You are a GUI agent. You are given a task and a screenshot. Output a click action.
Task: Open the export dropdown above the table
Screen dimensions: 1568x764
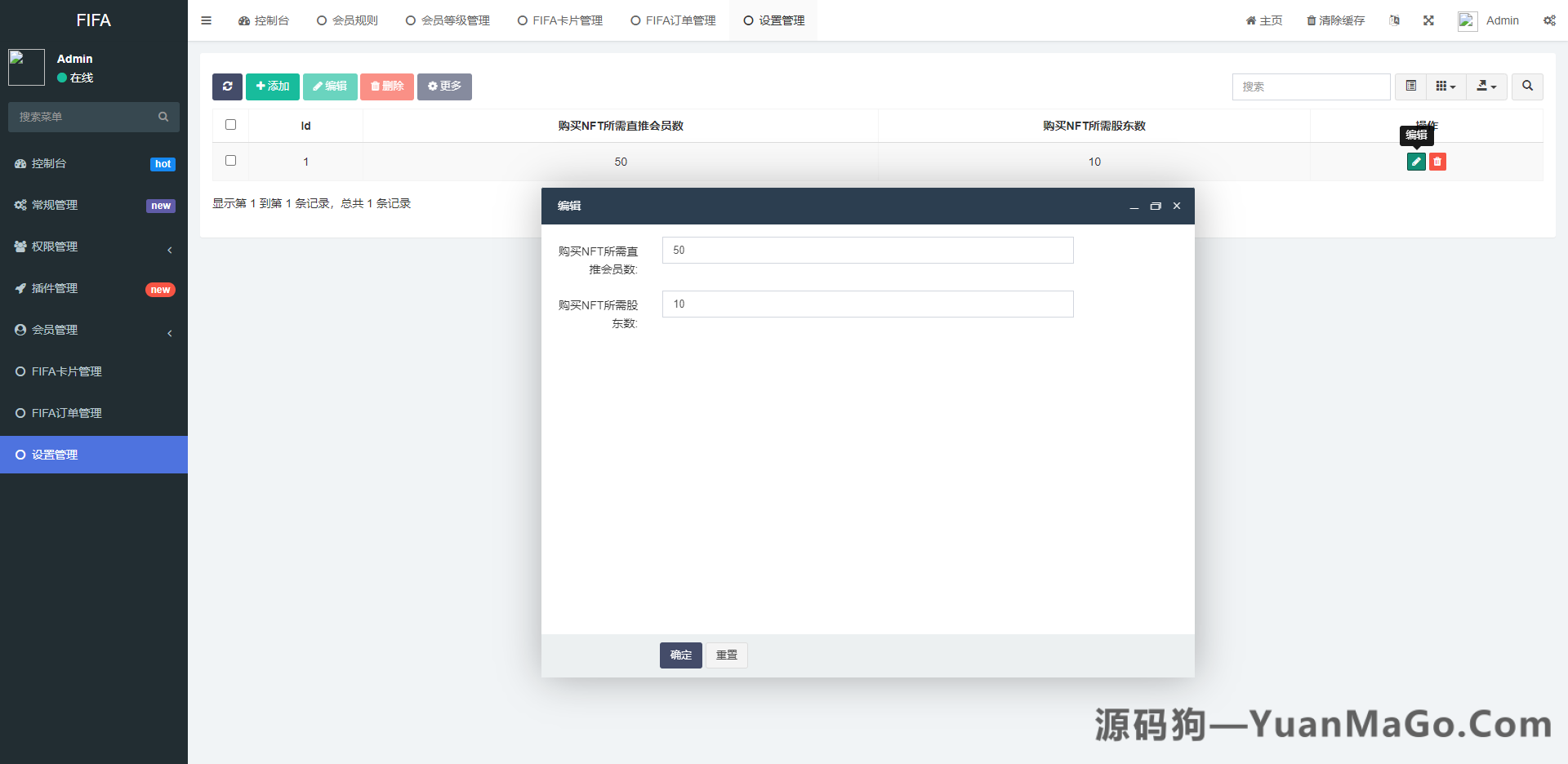click(1486, 87)
